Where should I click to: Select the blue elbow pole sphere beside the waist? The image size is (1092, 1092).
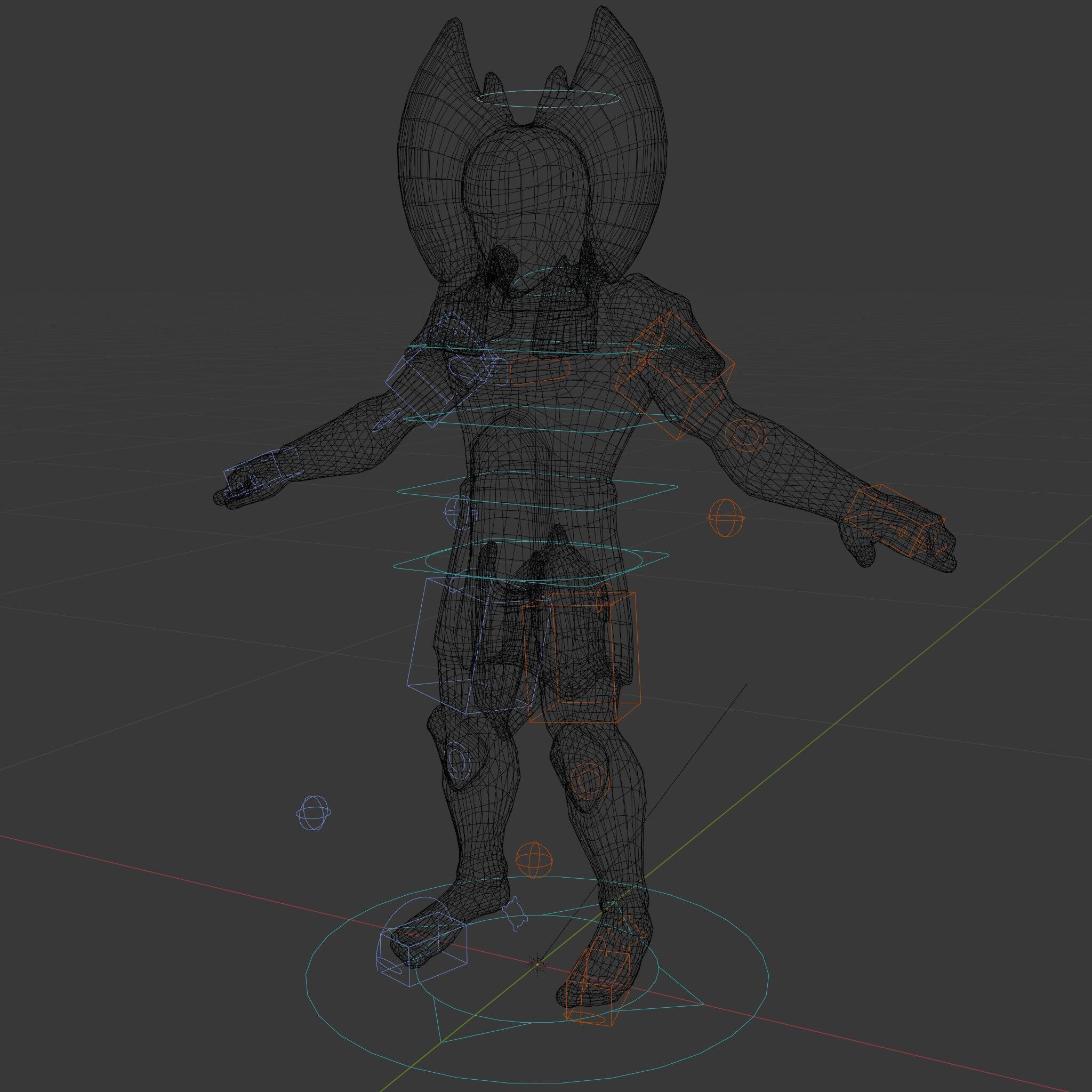tap(460, 512)
